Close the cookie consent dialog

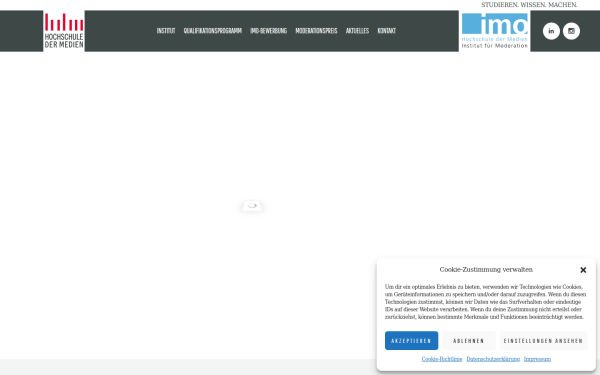coord(583,270)
